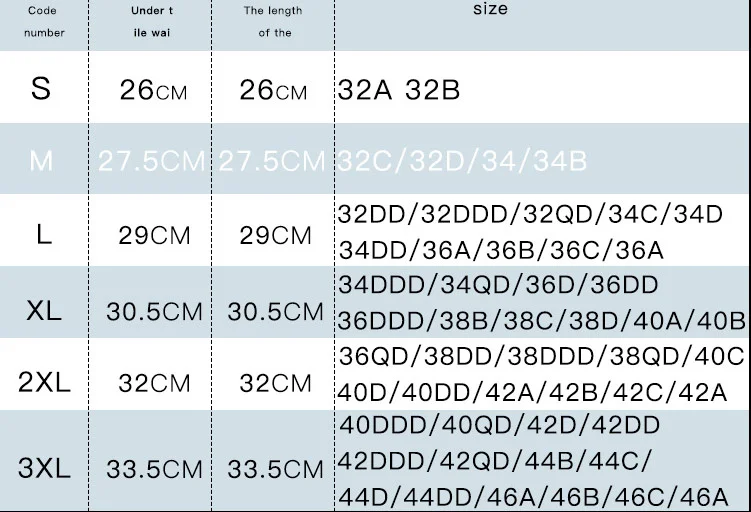Select the 2XL code cell
Viewport: 751px width, 512px height.
43,382
